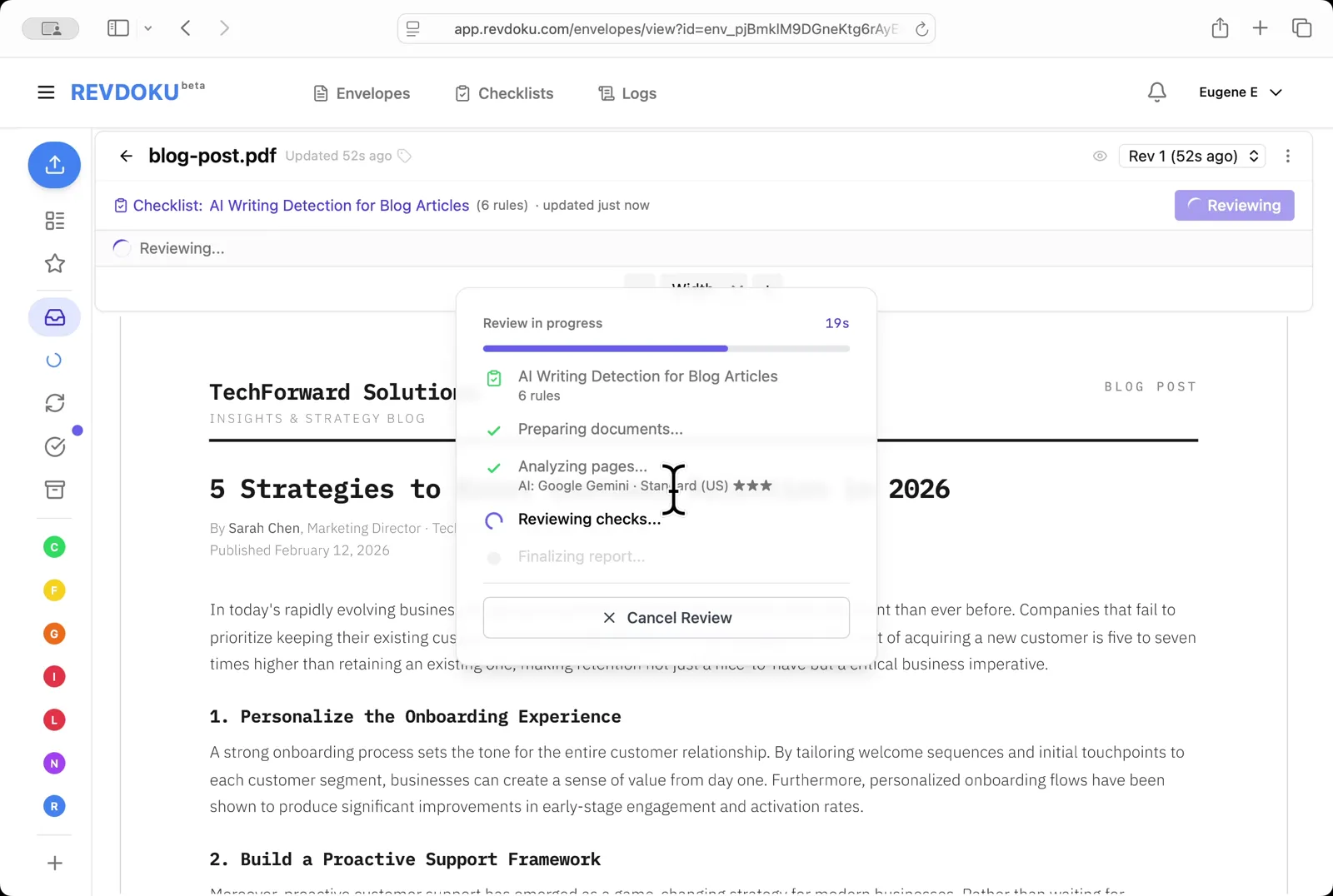Click the blue upload button in sidebar
This screenshot has height=896, width=1333.
pyautogui.click(x=54, y=165)
